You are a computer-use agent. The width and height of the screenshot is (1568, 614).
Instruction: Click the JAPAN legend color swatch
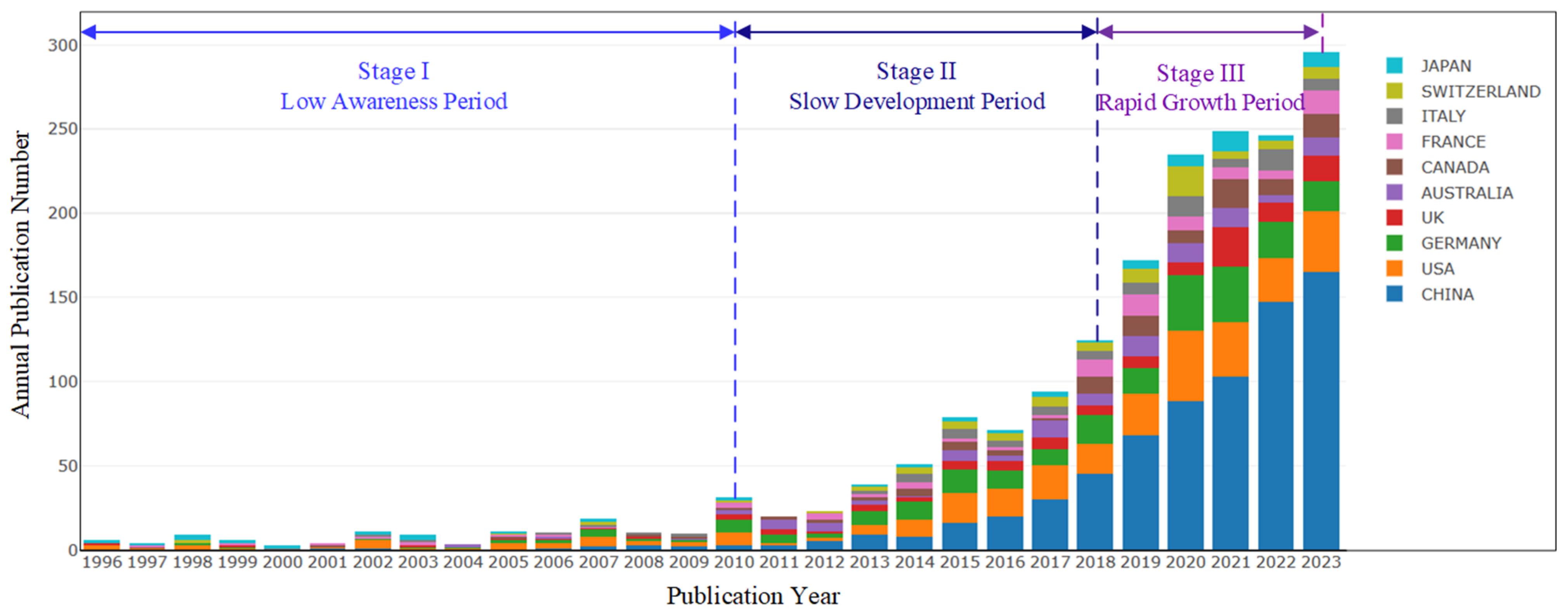1394,66
